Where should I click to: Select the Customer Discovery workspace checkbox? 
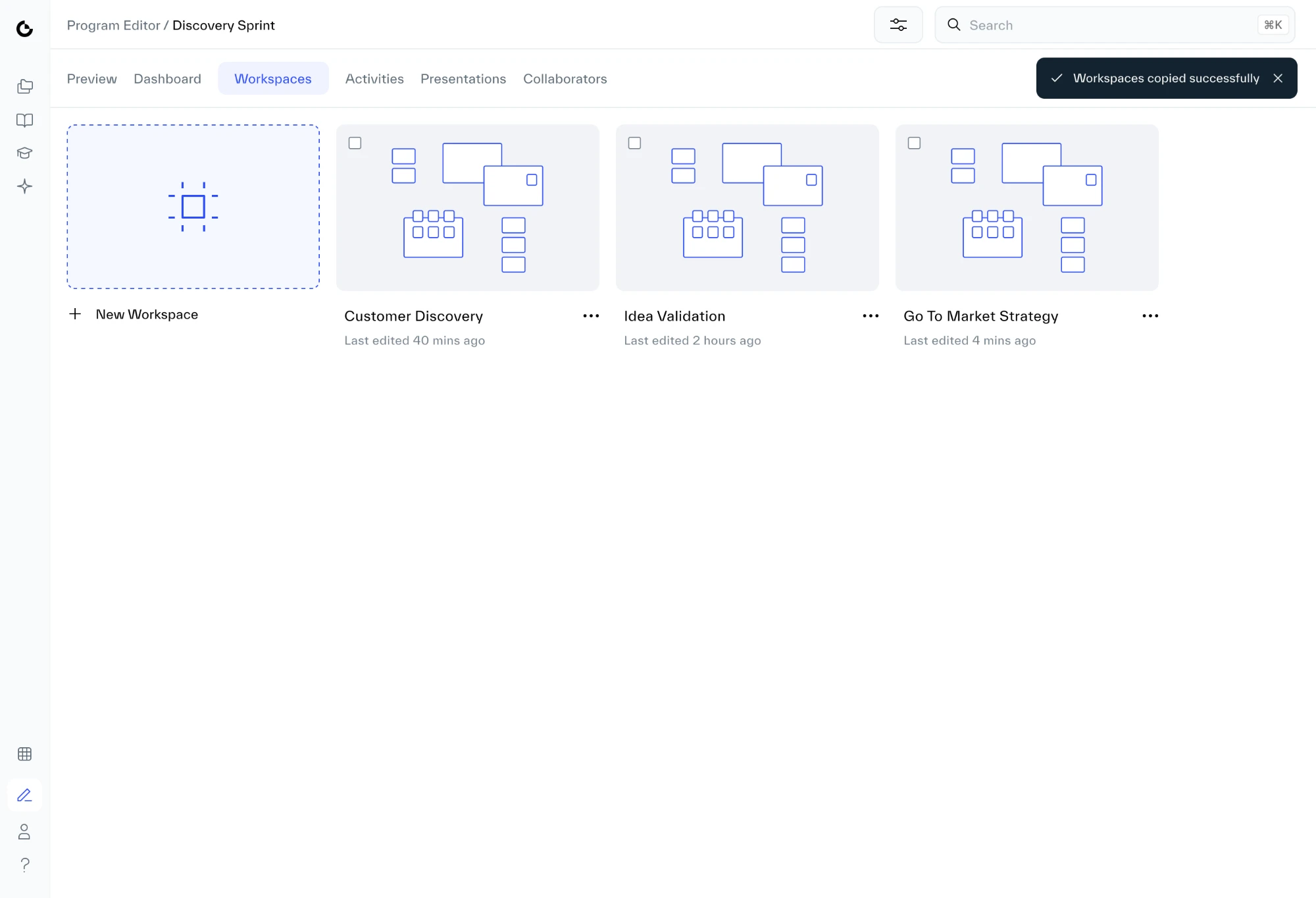click(355, 143)
